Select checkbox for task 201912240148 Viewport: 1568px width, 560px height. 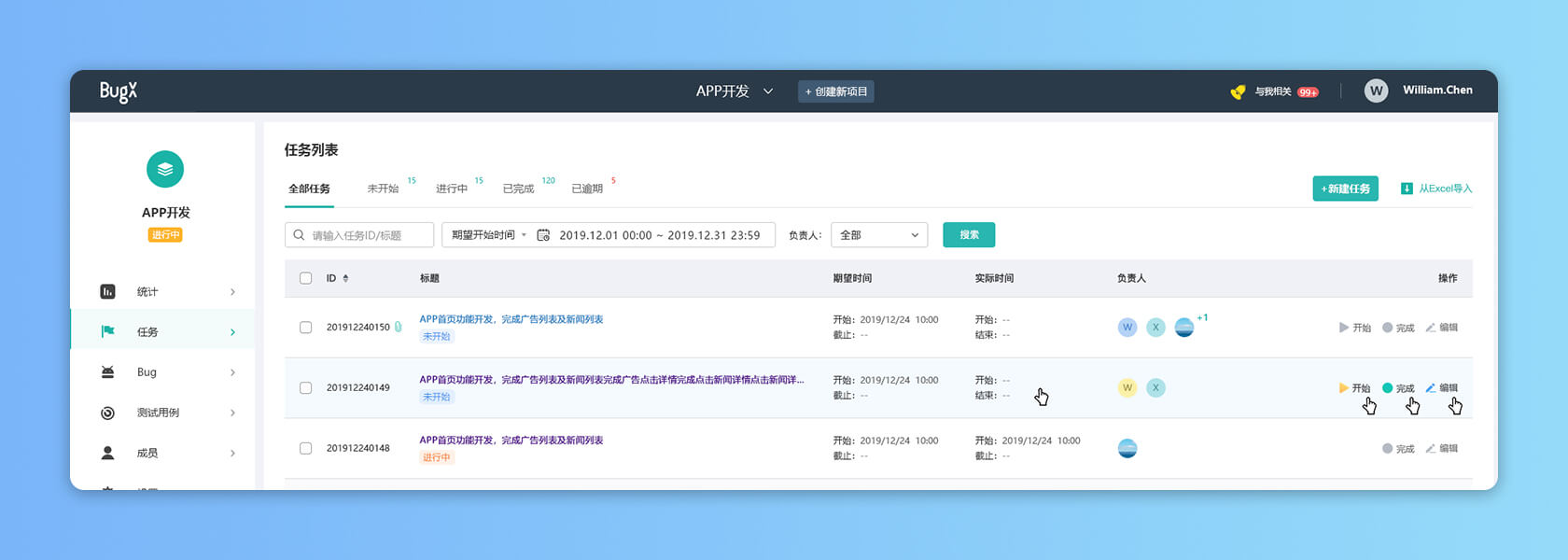[x=305, y=448]
